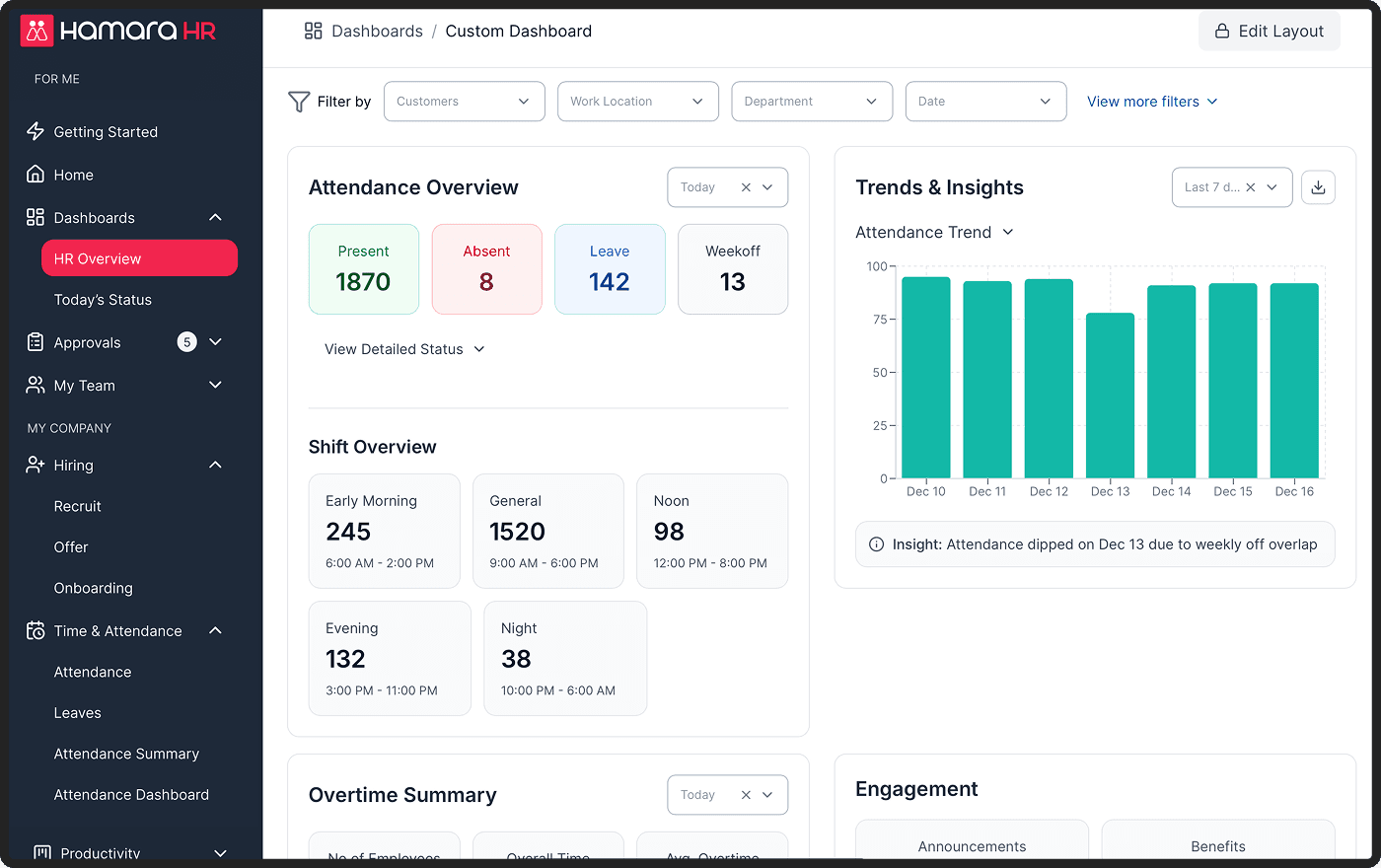Clear the Today filter in Overtime Summary
1381x868 pixels.
[x=746, y=795]
